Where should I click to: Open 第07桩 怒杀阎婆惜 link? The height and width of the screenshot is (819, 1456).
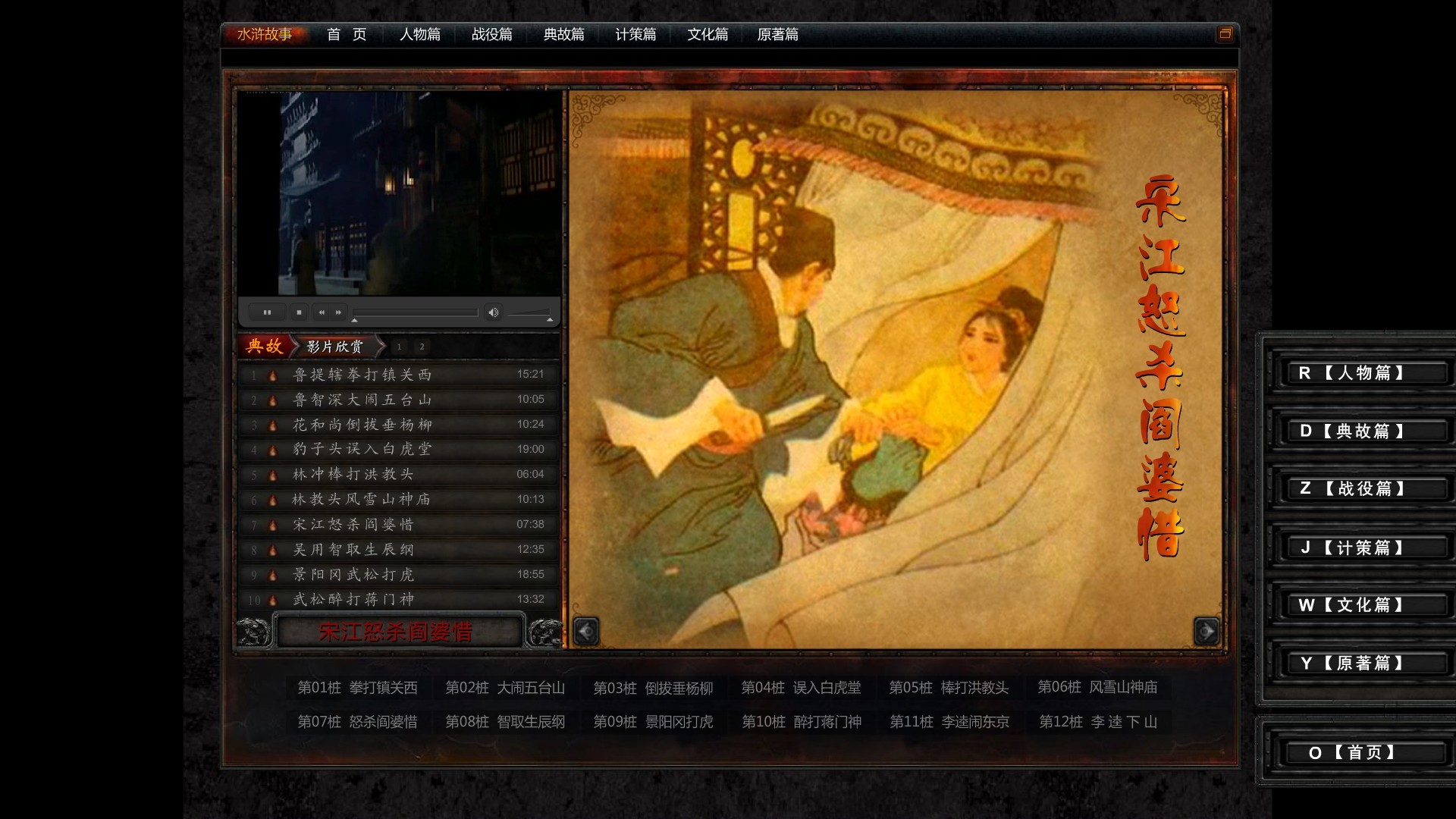click(x=357, y=722)
